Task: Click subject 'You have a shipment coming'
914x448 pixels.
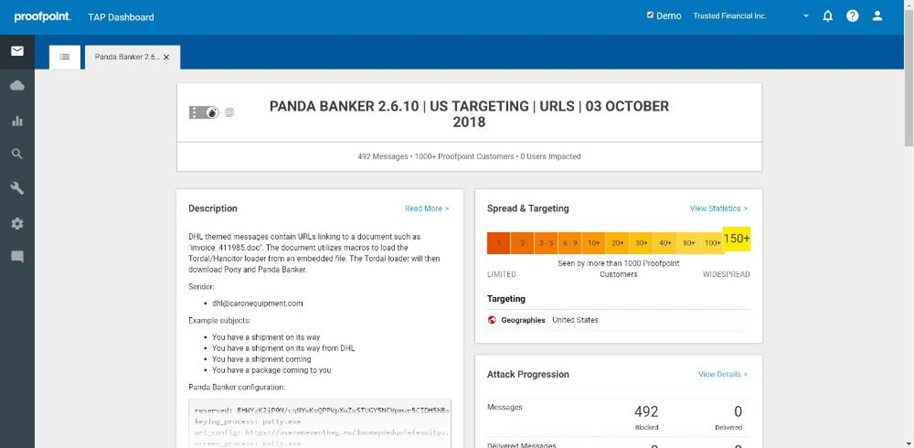Action: click(262, 359)
